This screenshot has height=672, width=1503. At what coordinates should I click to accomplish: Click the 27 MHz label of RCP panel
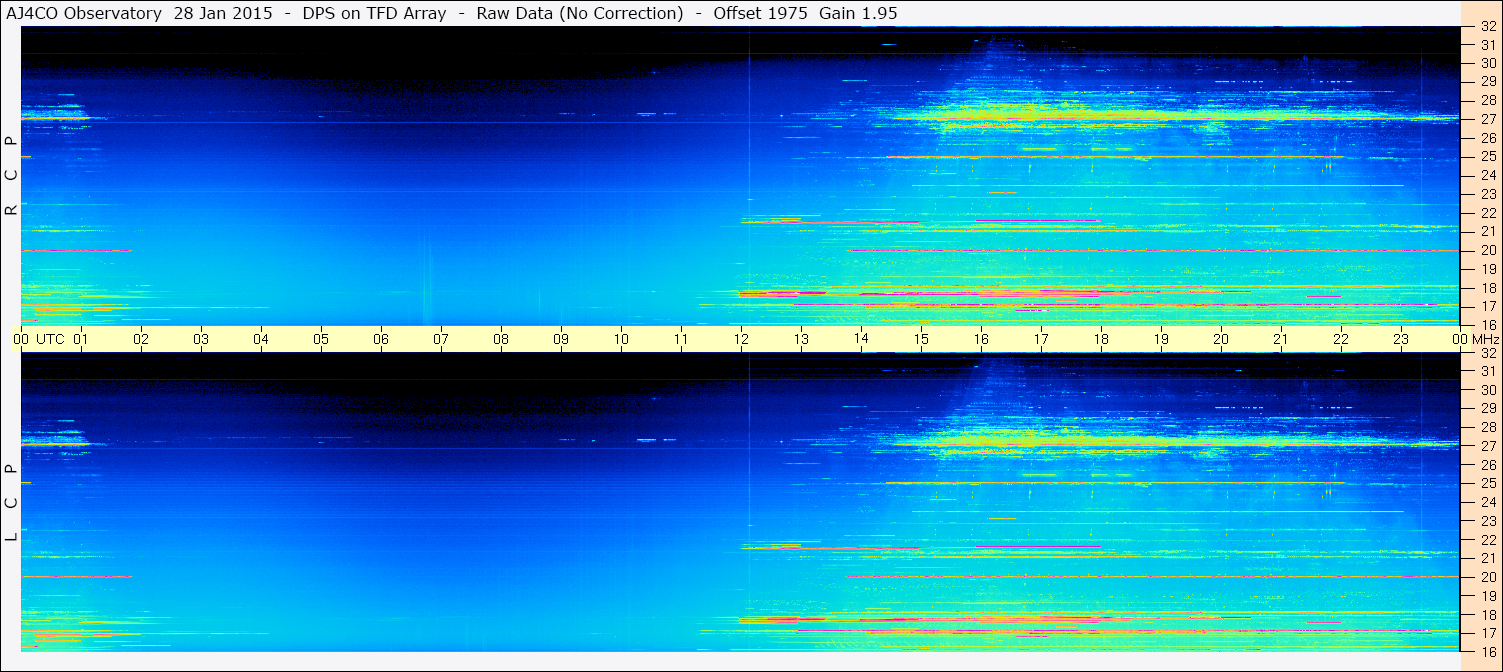[1488, 119]
